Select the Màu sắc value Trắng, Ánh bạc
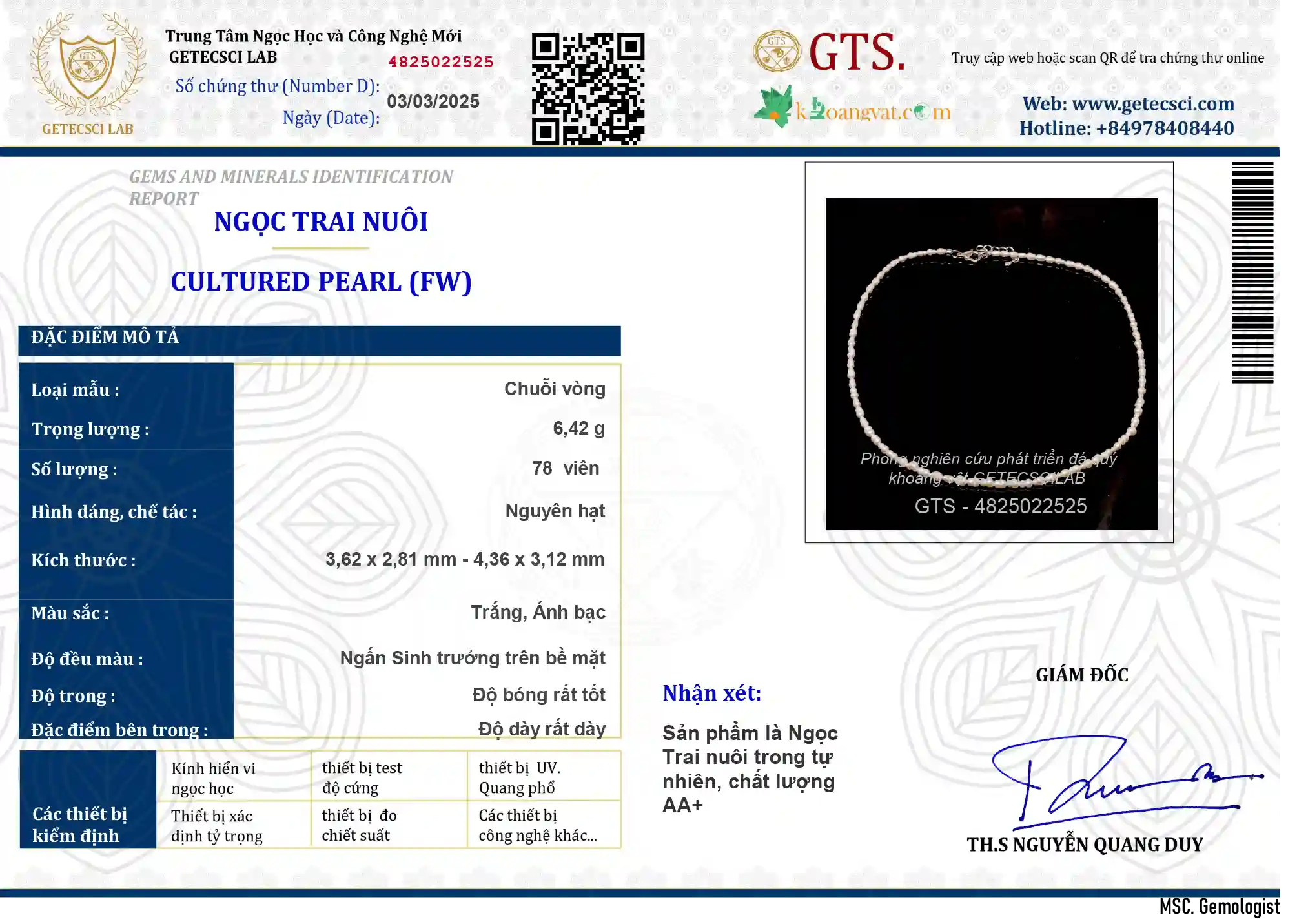 point(538,612)
